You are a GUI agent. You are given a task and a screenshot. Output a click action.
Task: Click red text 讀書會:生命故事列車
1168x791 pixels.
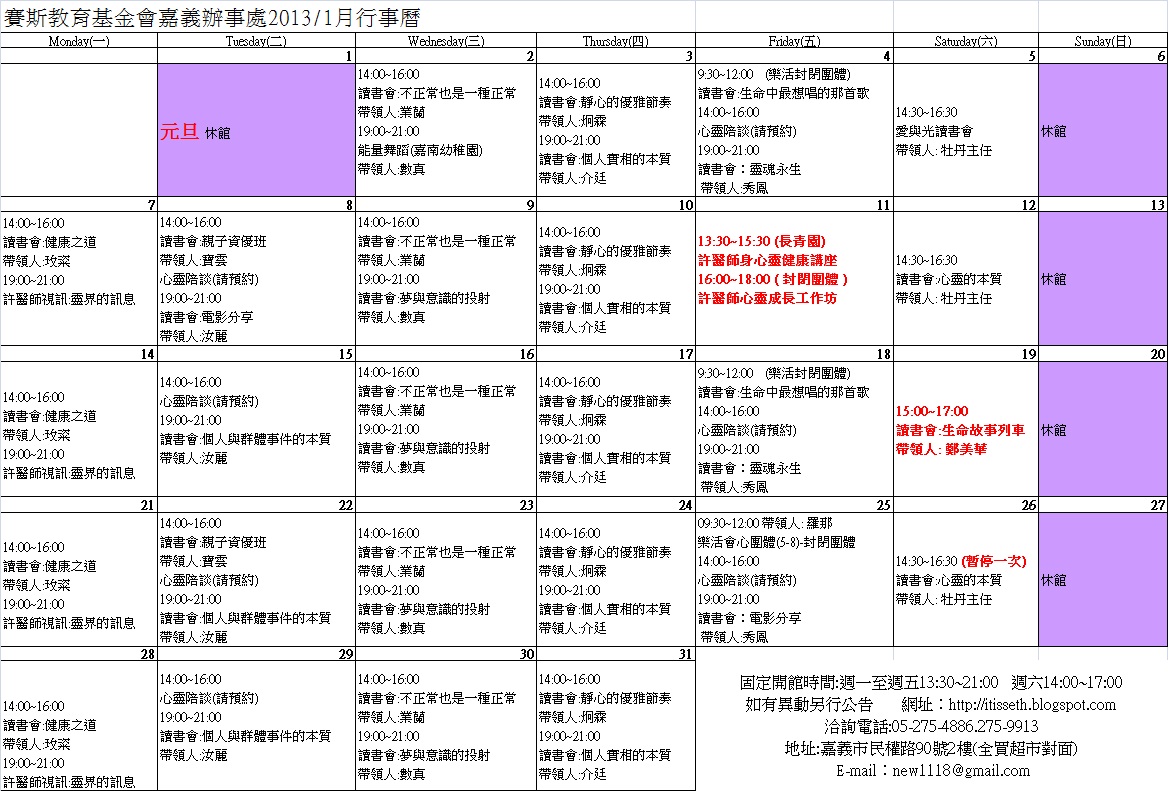pyautogui.click(x=960, y=431)
